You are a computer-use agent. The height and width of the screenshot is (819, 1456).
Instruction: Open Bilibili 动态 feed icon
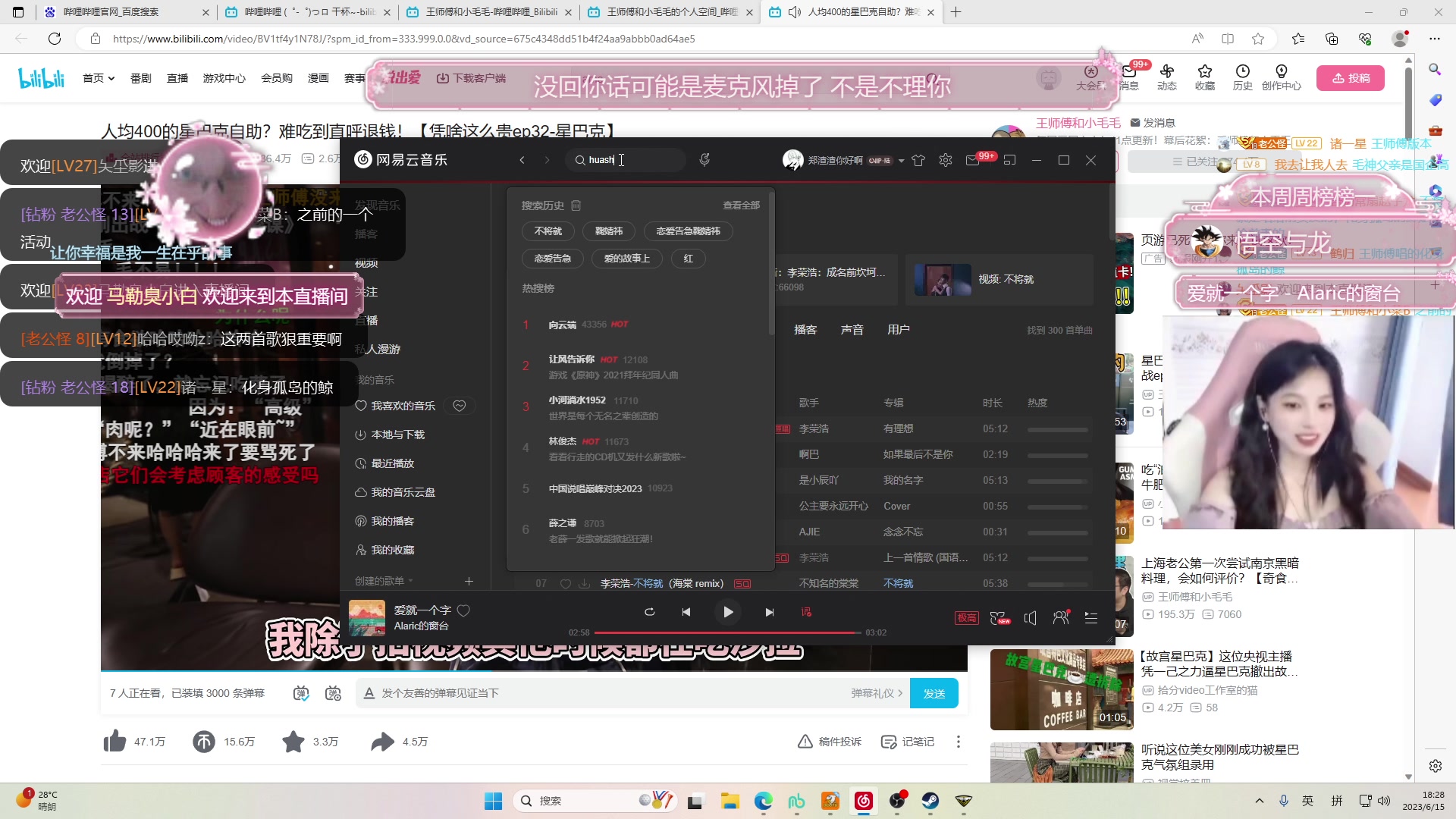tap(1166, 77)
